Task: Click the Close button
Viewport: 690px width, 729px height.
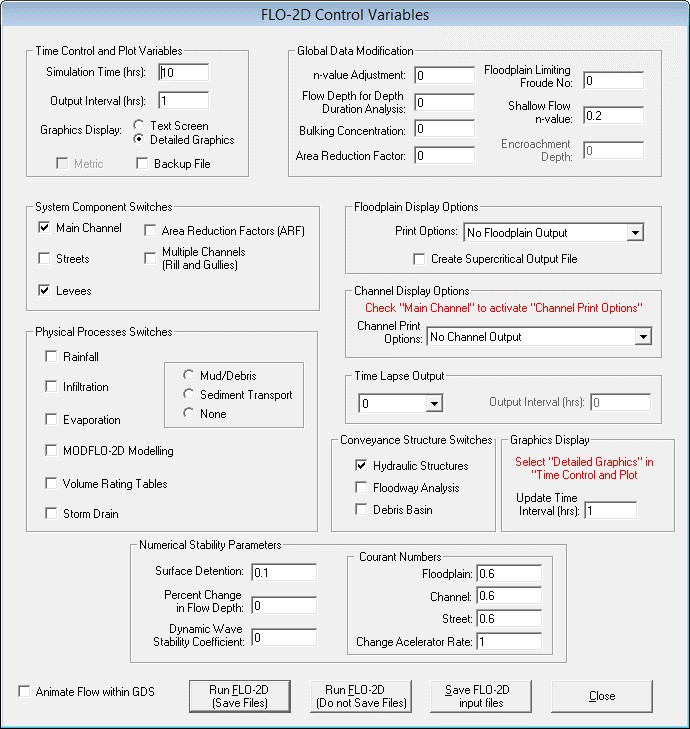Action: pyautogui.click(x=601, y=696)
